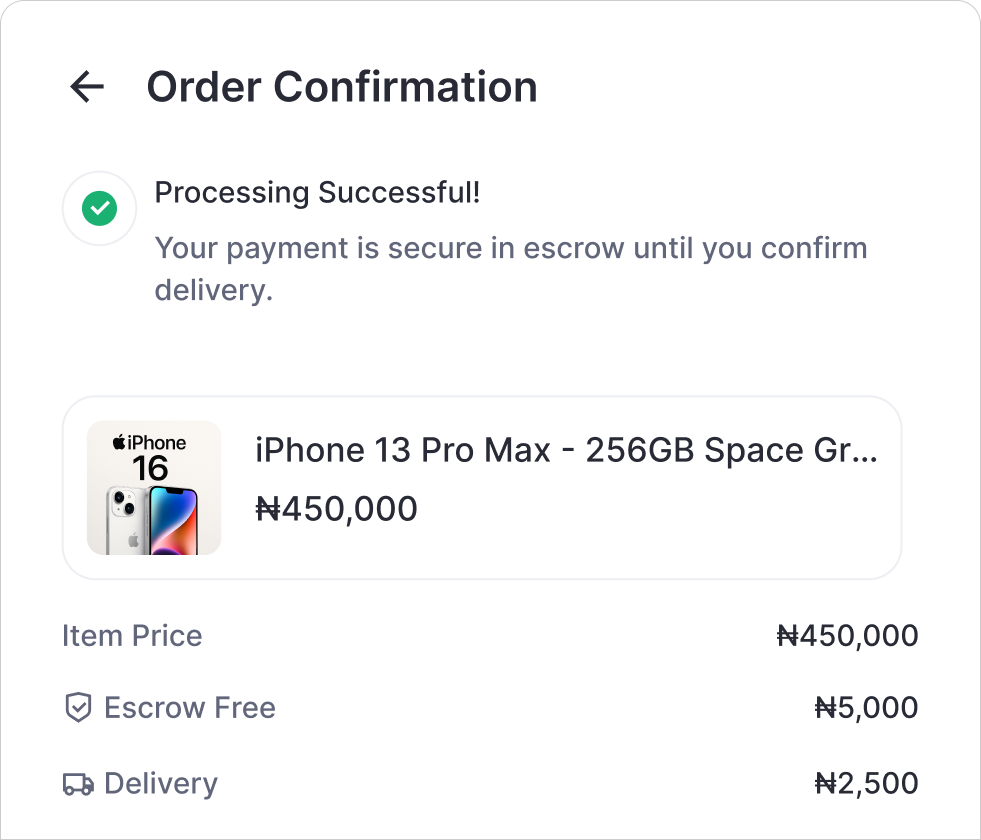981x840 pixels.
Task: Click the ₦450,000 price in product card
Action: (x=336, y=509)
